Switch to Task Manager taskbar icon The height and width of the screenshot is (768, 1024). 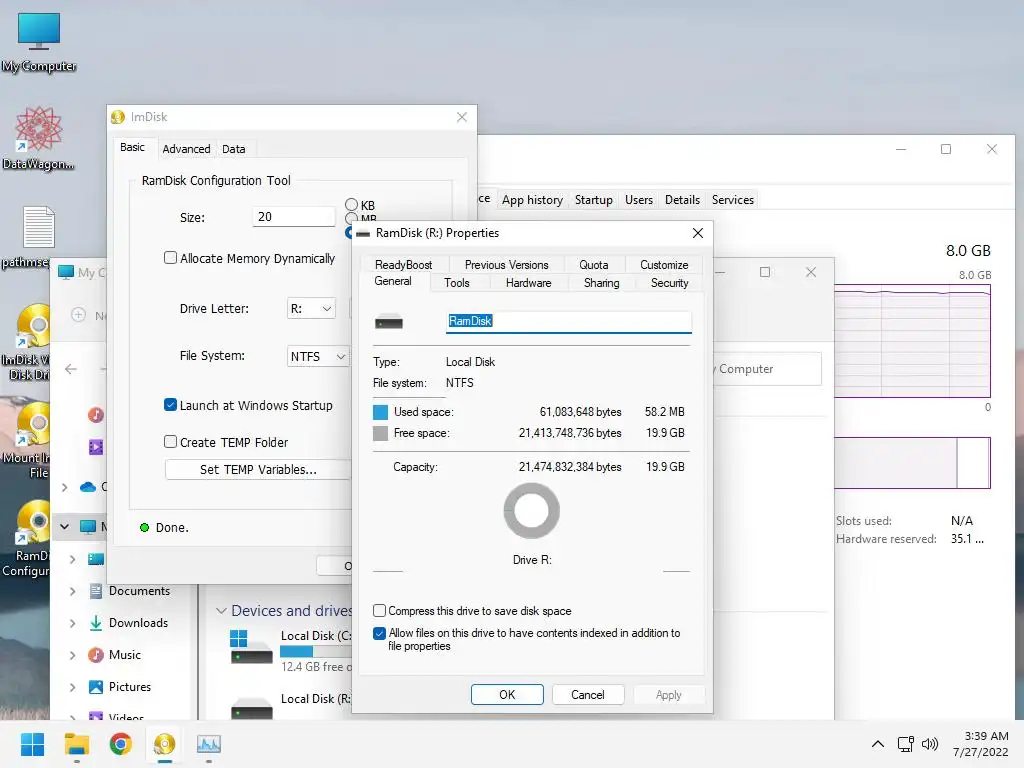click(209, 744)
